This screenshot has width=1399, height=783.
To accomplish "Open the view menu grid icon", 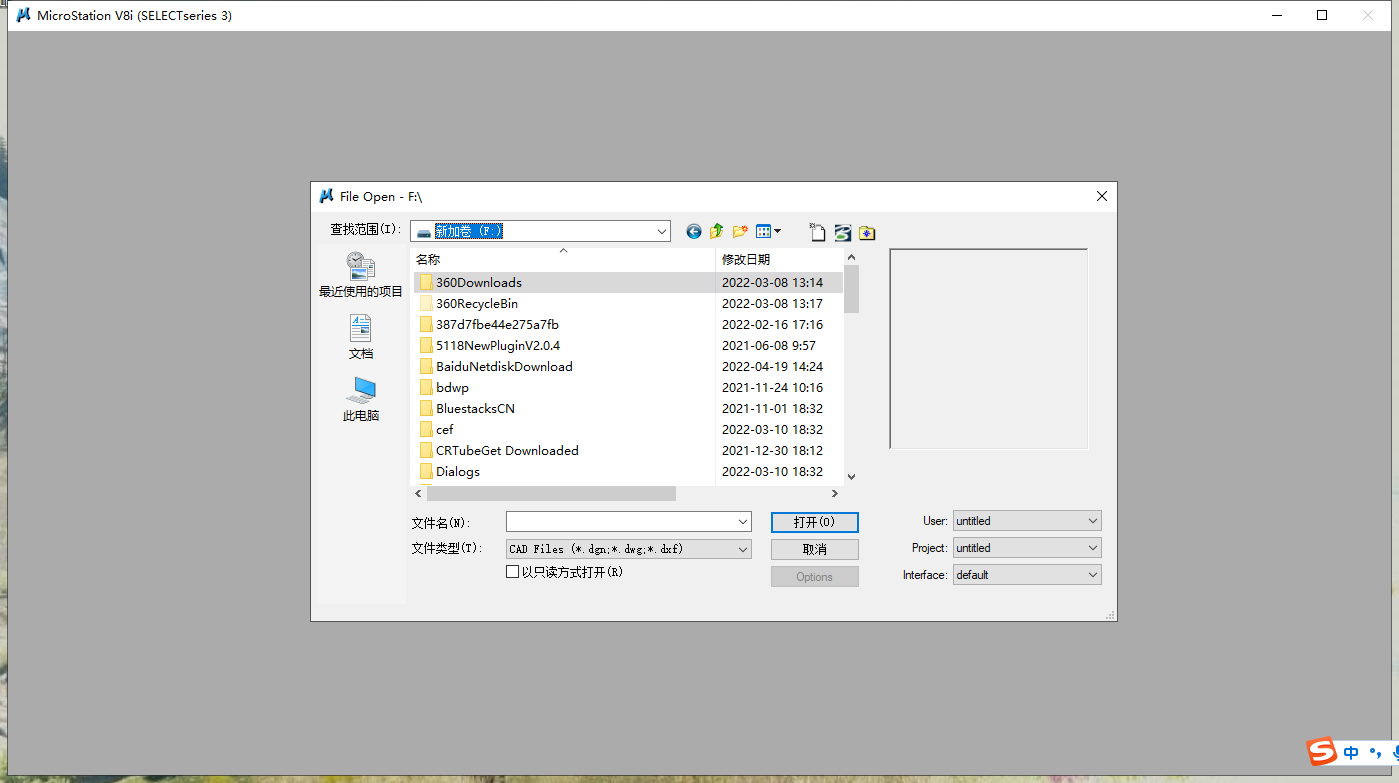I will (x=767, y=232).
